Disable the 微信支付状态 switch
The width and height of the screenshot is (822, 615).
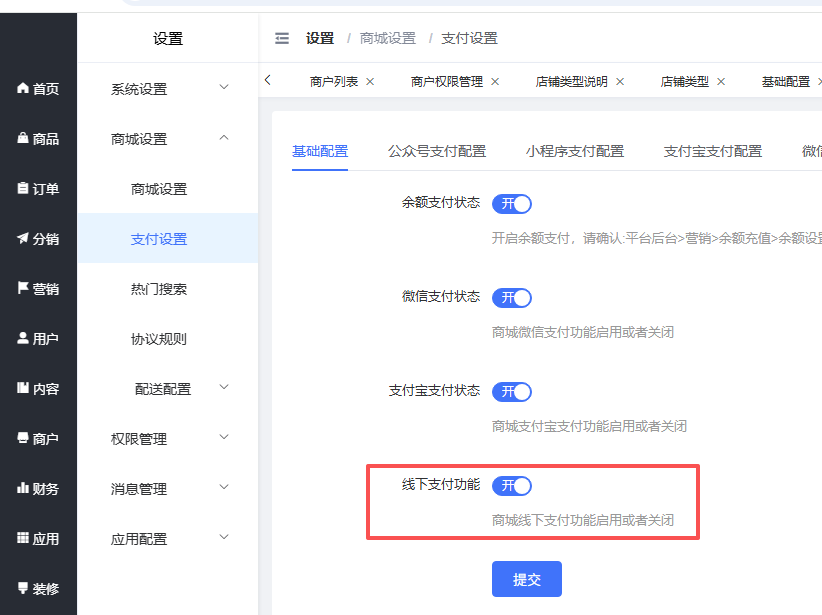(x=512, y=298)
